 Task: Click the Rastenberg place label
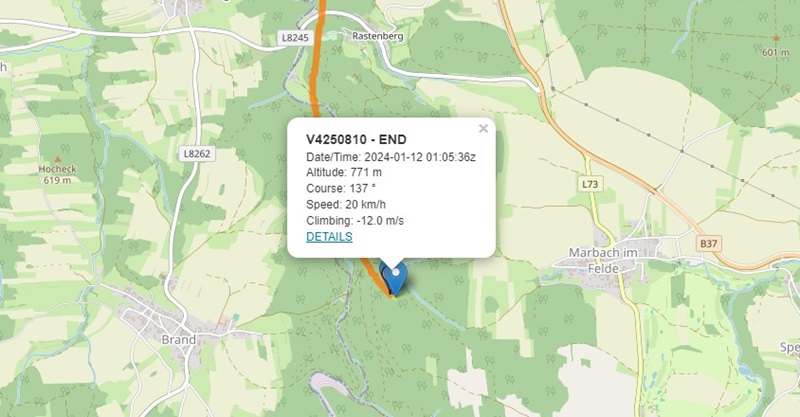click(x=377, y=34)
